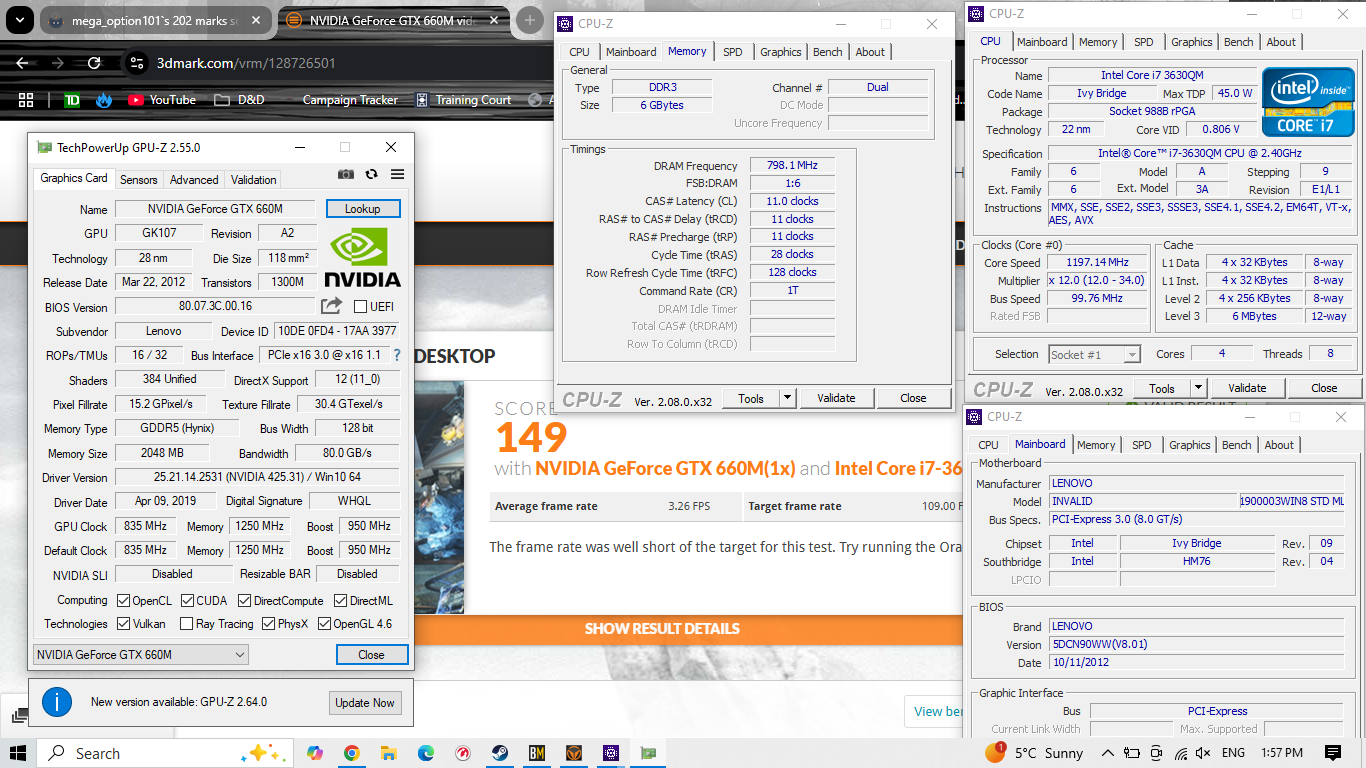
Task: Open the TD bookmark icon
Action: [x=71, y=100]
